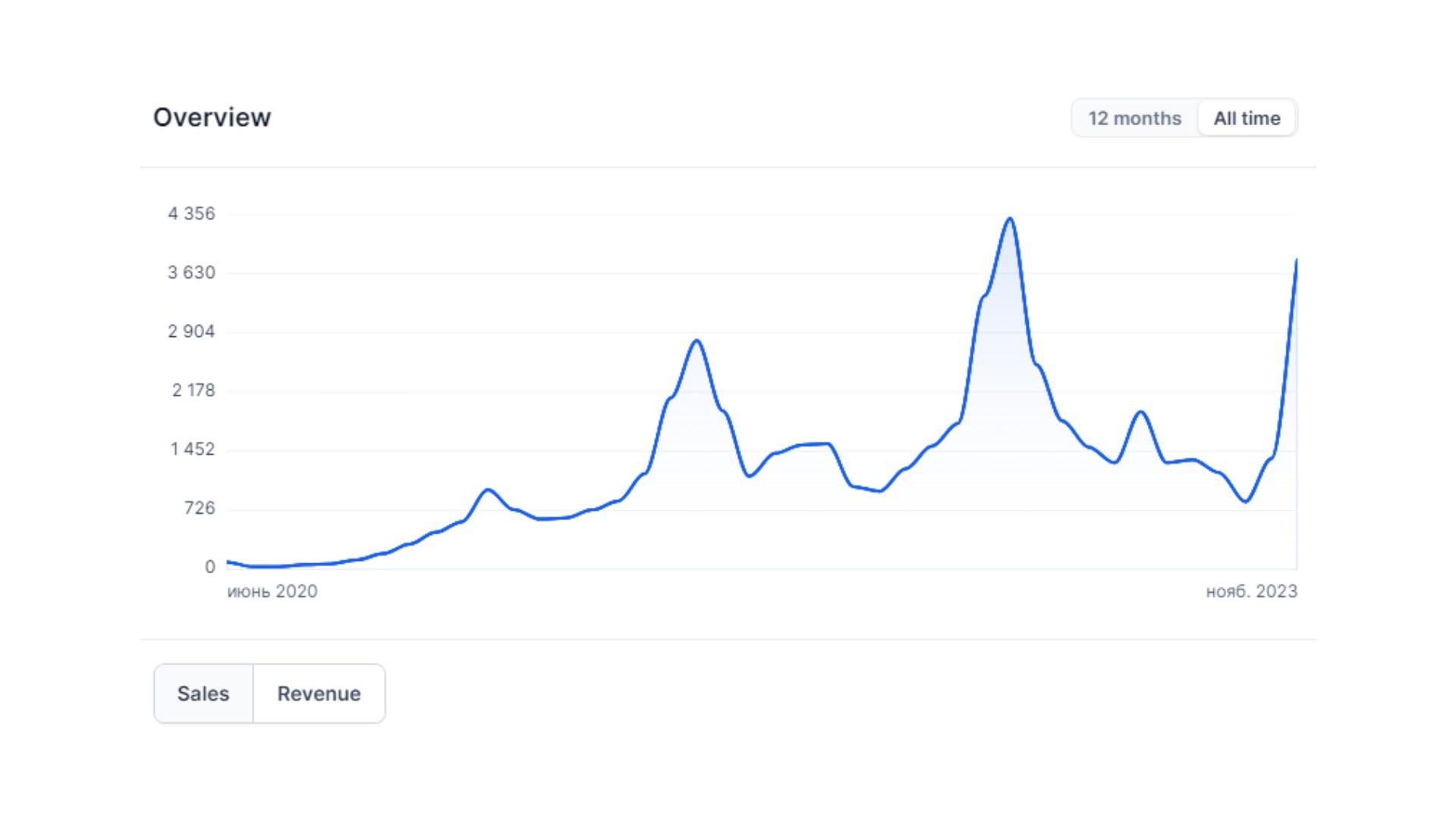Open the Revenue tab
Viewport: 1456px width, 819px height.
(x=319, y=693)
